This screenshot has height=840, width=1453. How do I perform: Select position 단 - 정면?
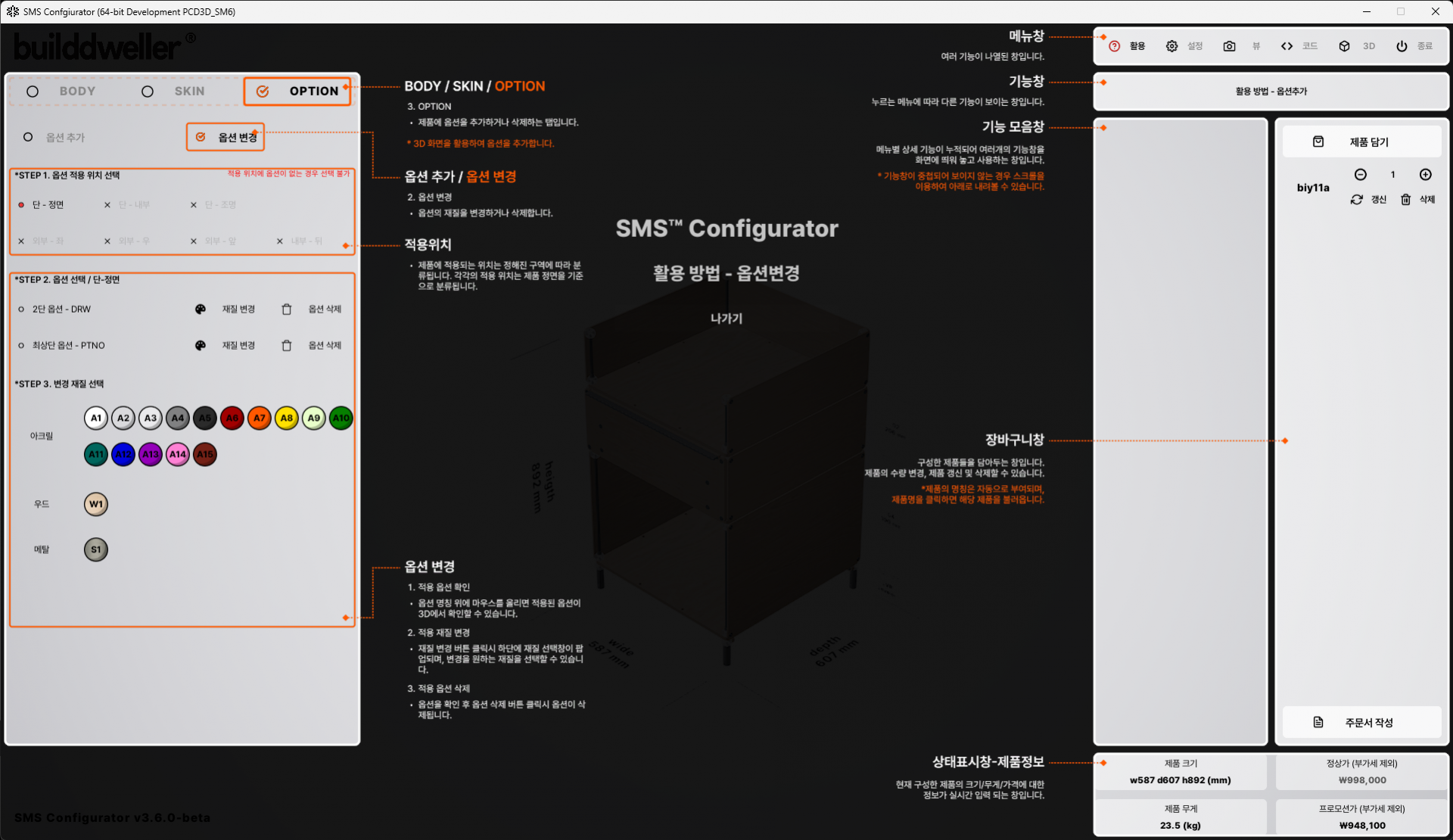tap(41, 205)
